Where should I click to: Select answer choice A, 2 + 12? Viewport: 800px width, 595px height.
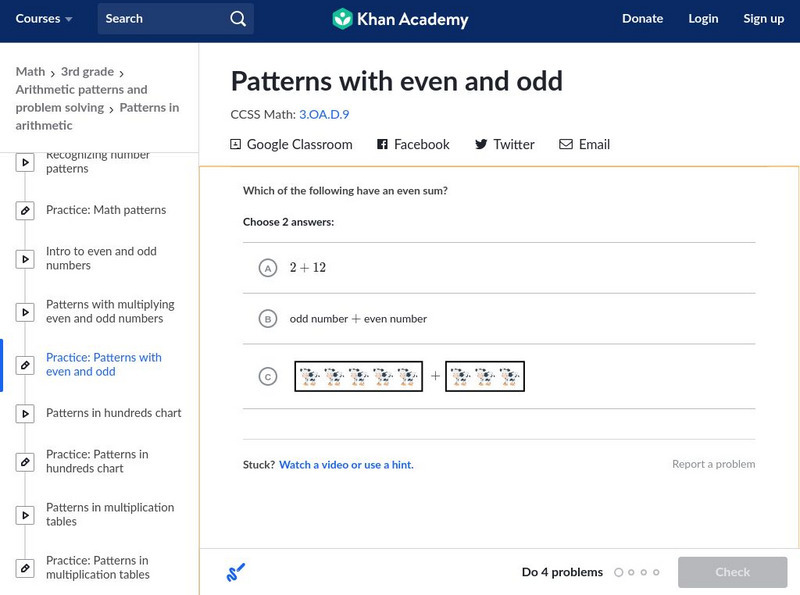click(267, 268)
